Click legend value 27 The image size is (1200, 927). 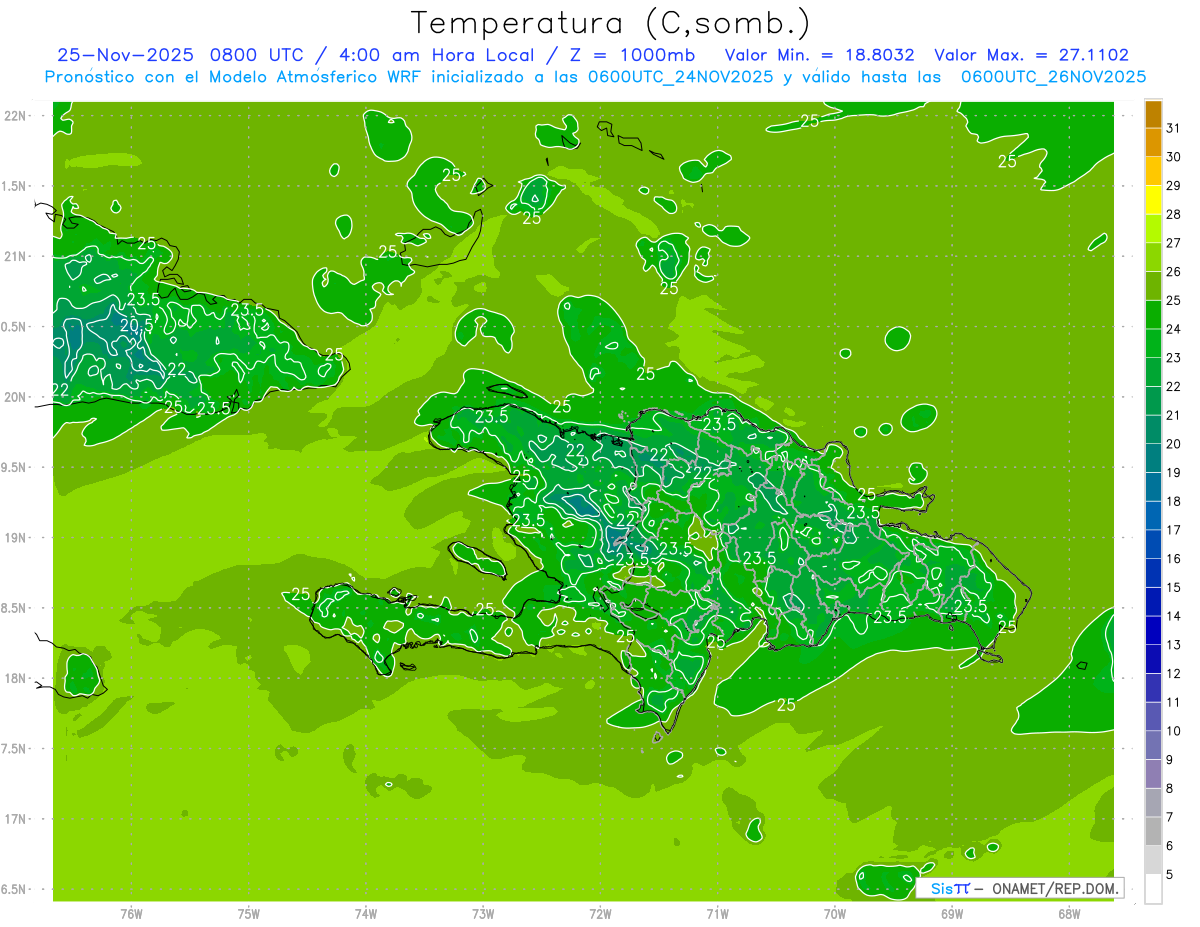click(1173, 243)
